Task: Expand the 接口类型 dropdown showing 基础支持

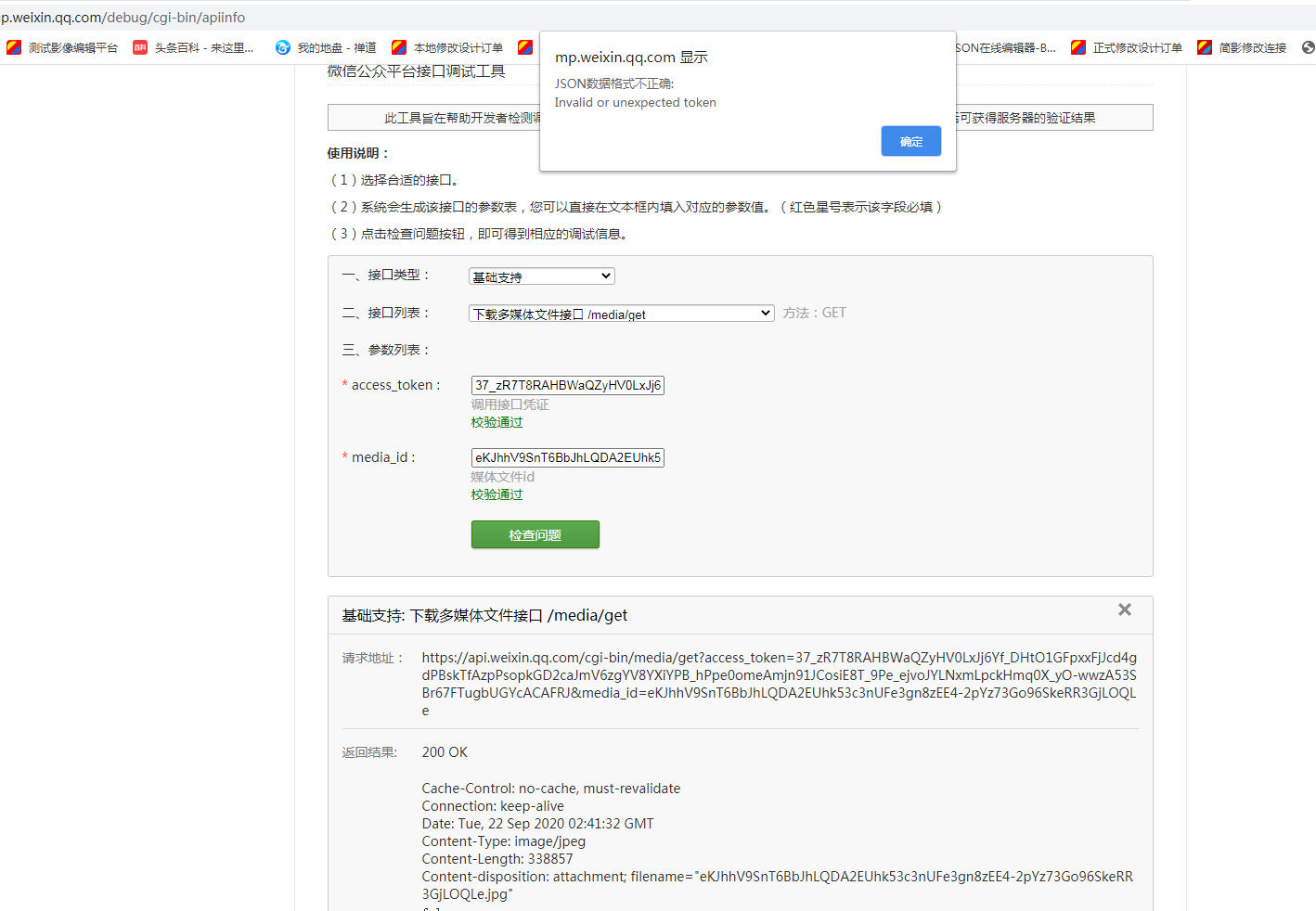Action: (542, 276)
